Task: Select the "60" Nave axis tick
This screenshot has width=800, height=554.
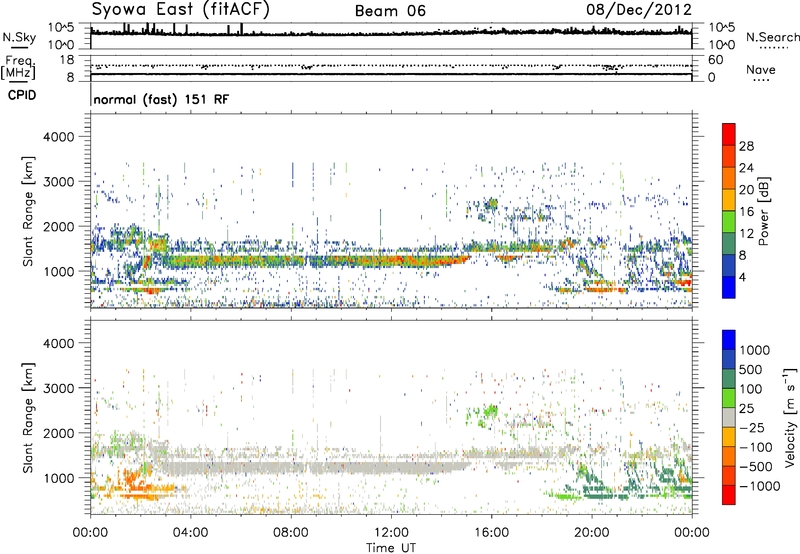Action: click(x=715, y=60)
